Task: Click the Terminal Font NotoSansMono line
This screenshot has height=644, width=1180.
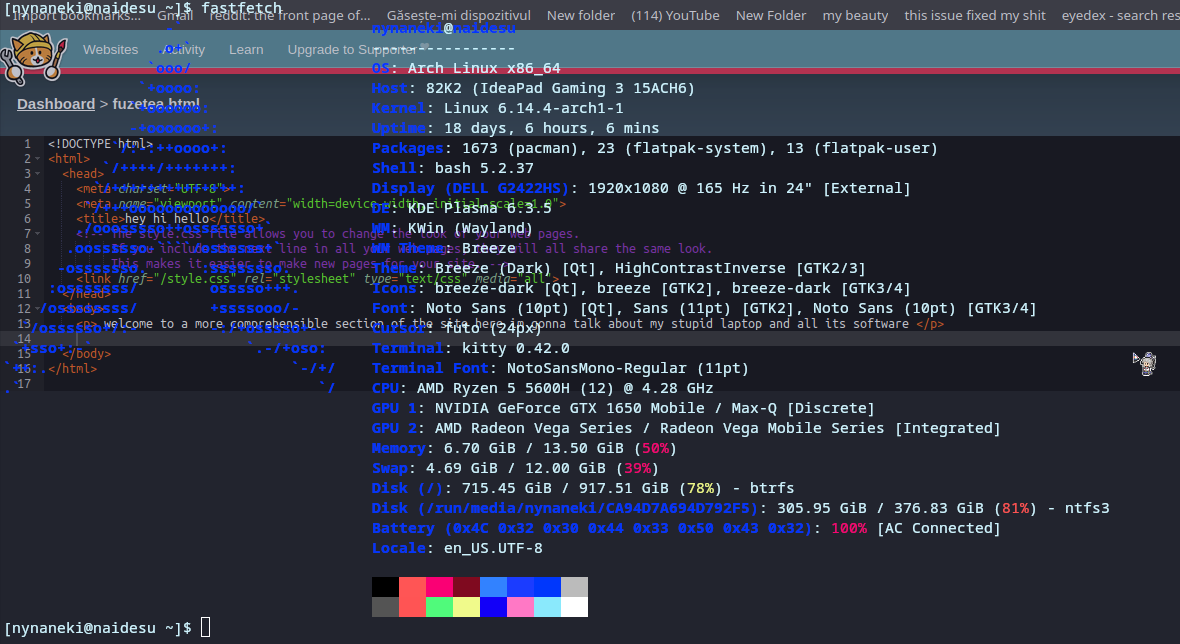Action: pos(561,368)
